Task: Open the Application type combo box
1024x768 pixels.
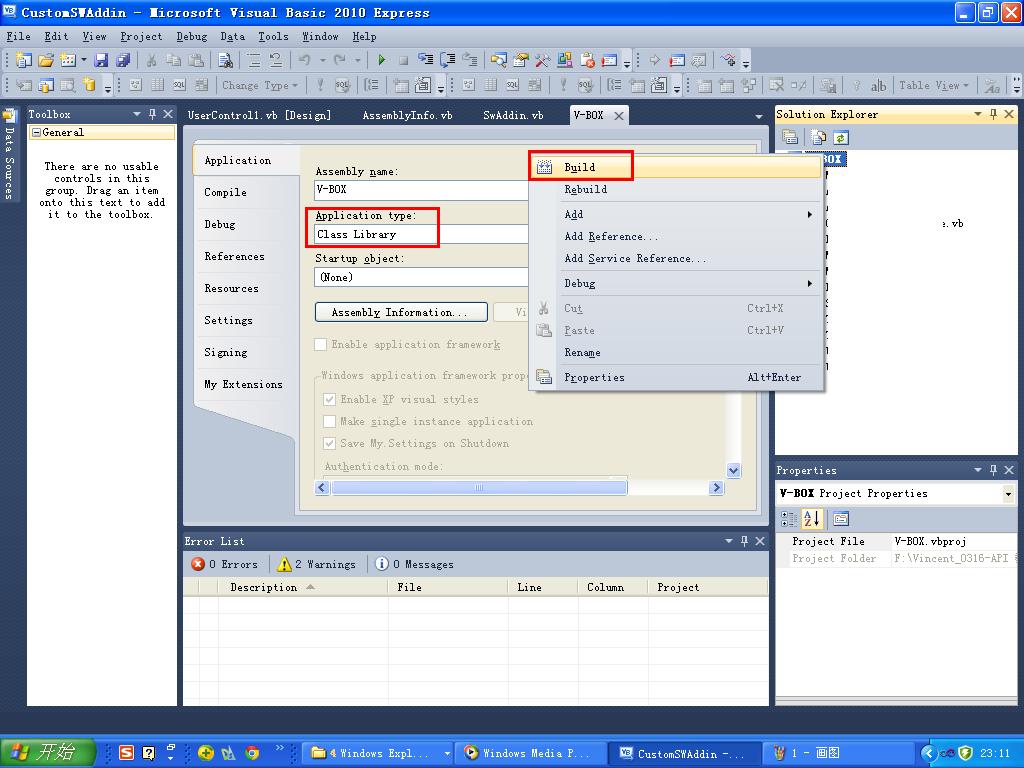Action: 421,234
